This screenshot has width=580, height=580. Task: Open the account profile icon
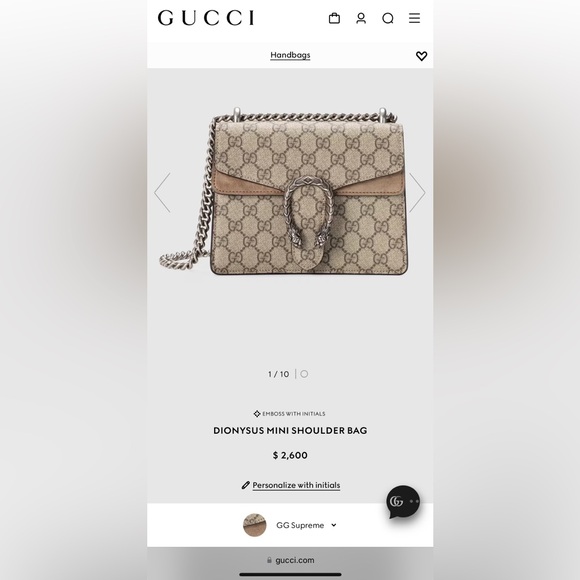[361, 18]
